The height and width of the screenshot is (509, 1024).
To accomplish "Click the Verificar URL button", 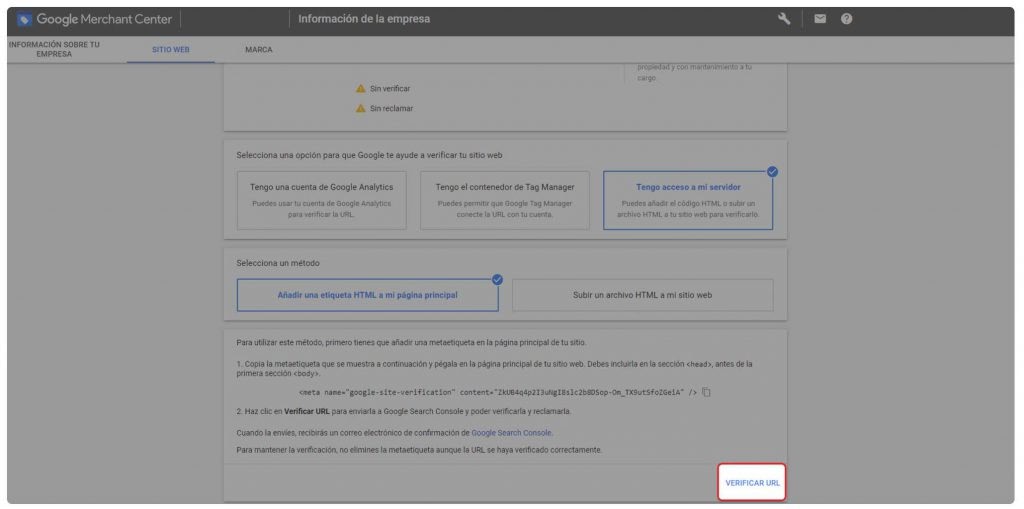I will pos(752,483).
